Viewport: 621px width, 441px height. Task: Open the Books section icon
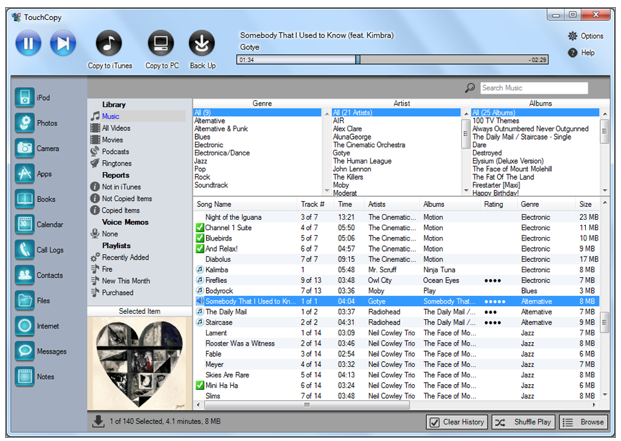pos(25,199)
